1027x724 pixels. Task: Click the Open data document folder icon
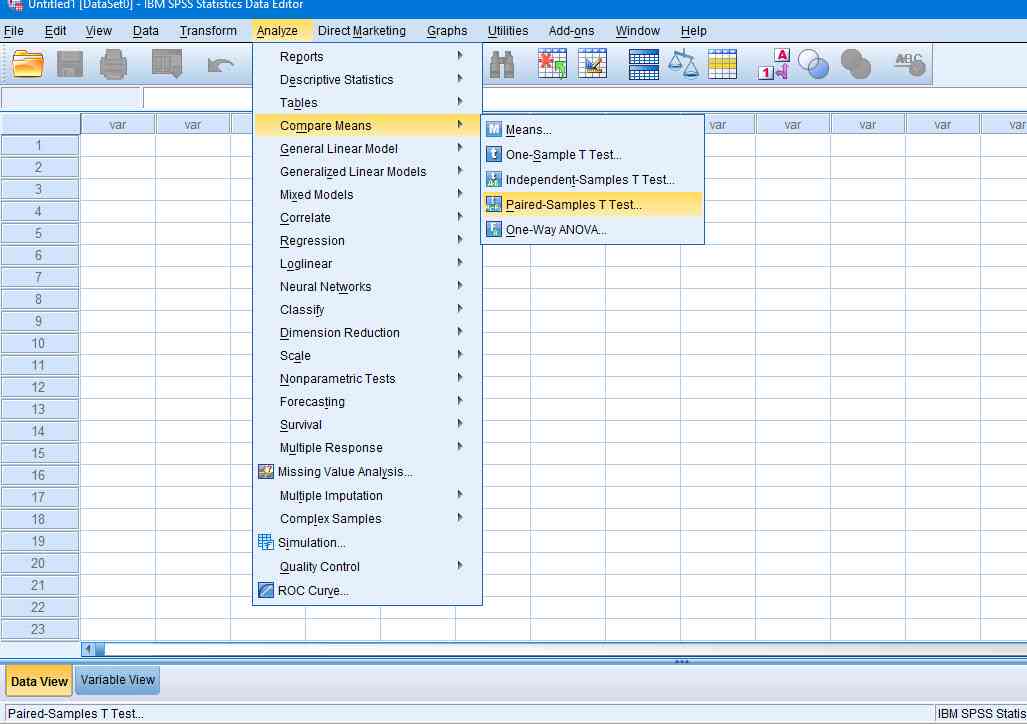[x=28, y=64]
